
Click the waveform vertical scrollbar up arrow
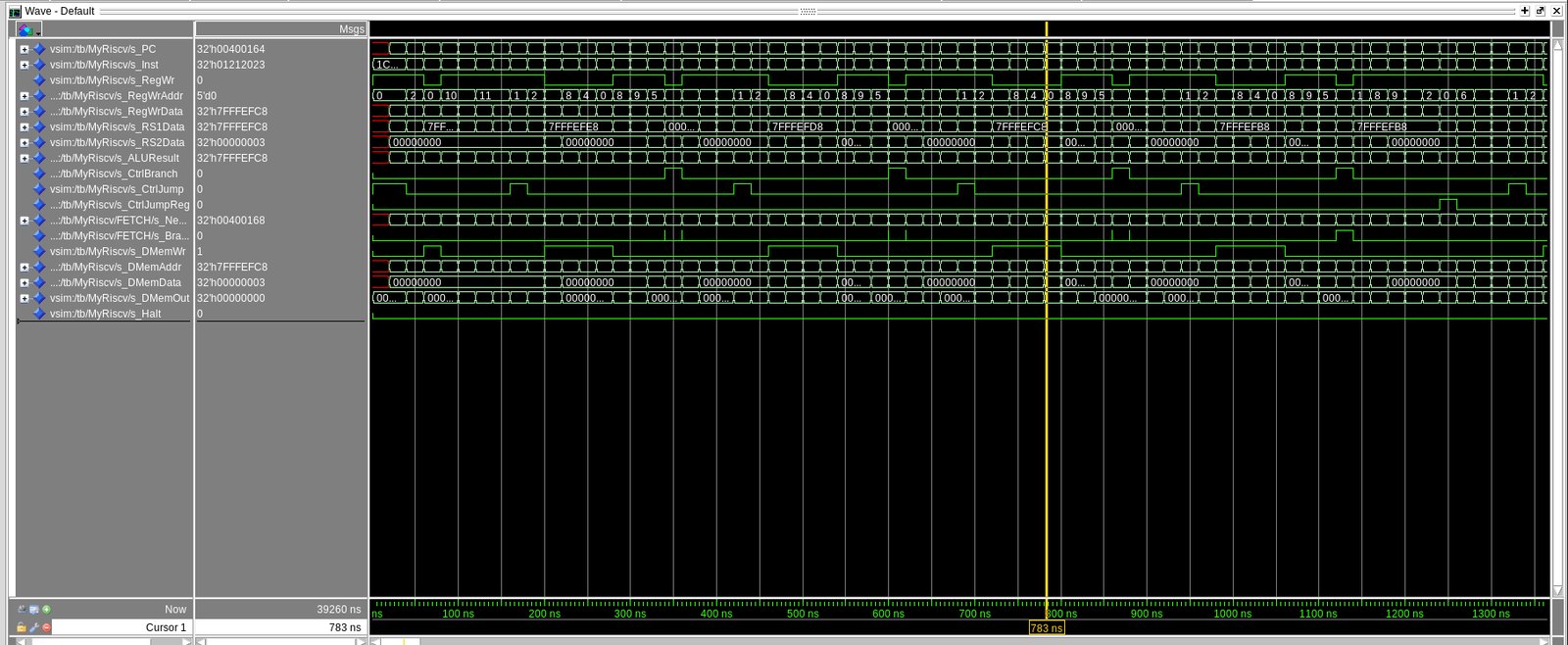(1558, 45)
